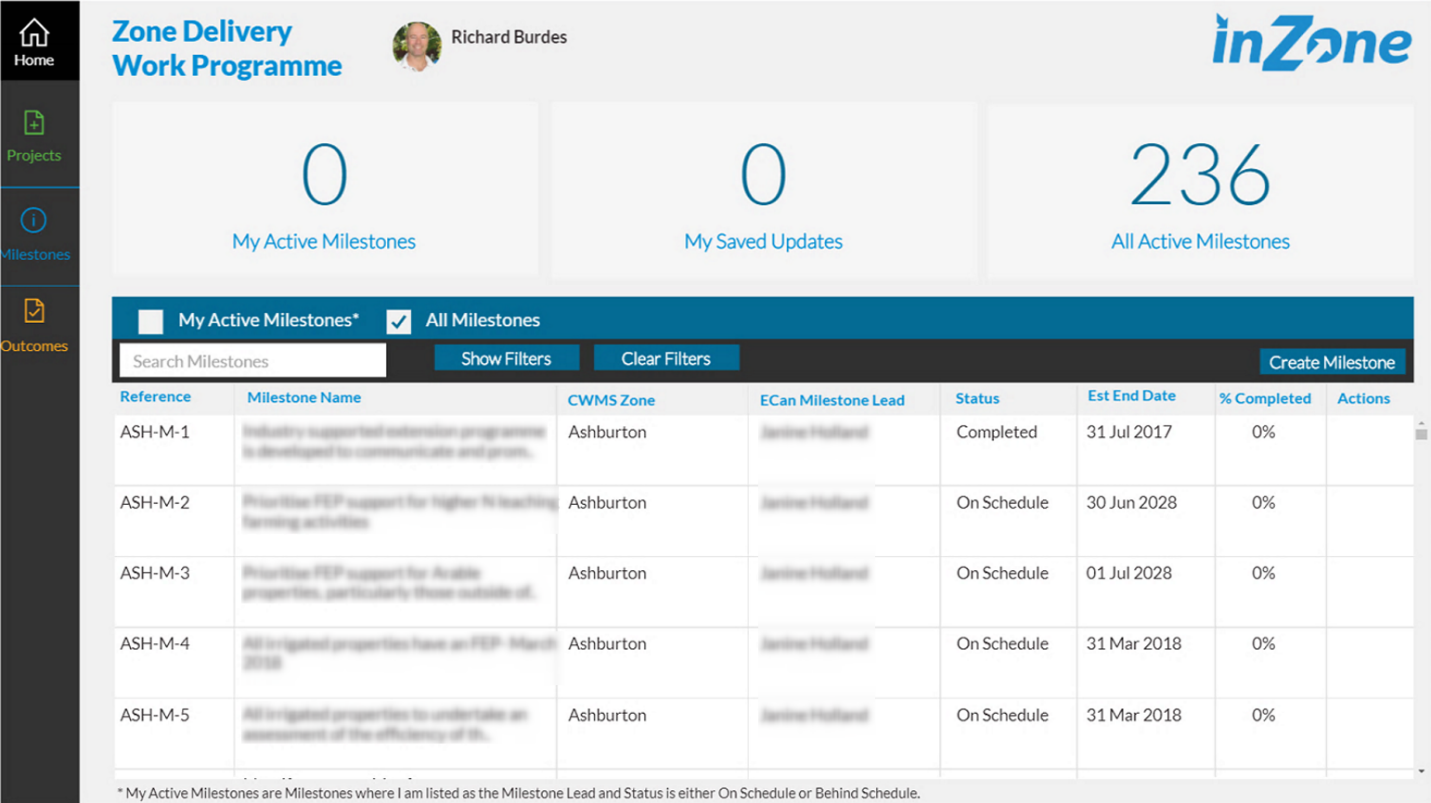The height and width of the screenshot is (803, 1431).
Task: Sort by the Status column header
Action: pos(977,399)
